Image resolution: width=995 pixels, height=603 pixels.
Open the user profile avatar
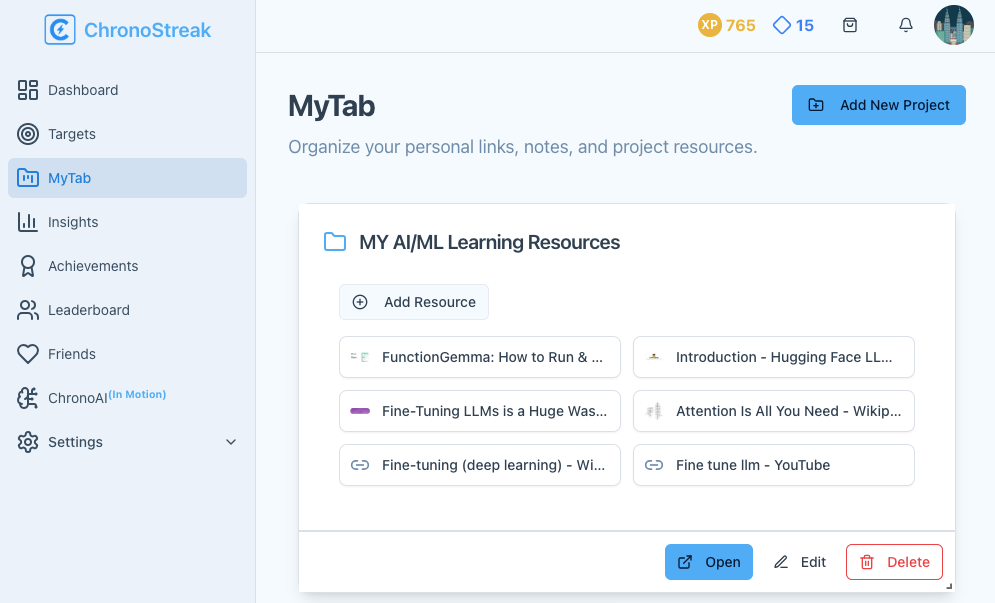[x=953, y=26]
